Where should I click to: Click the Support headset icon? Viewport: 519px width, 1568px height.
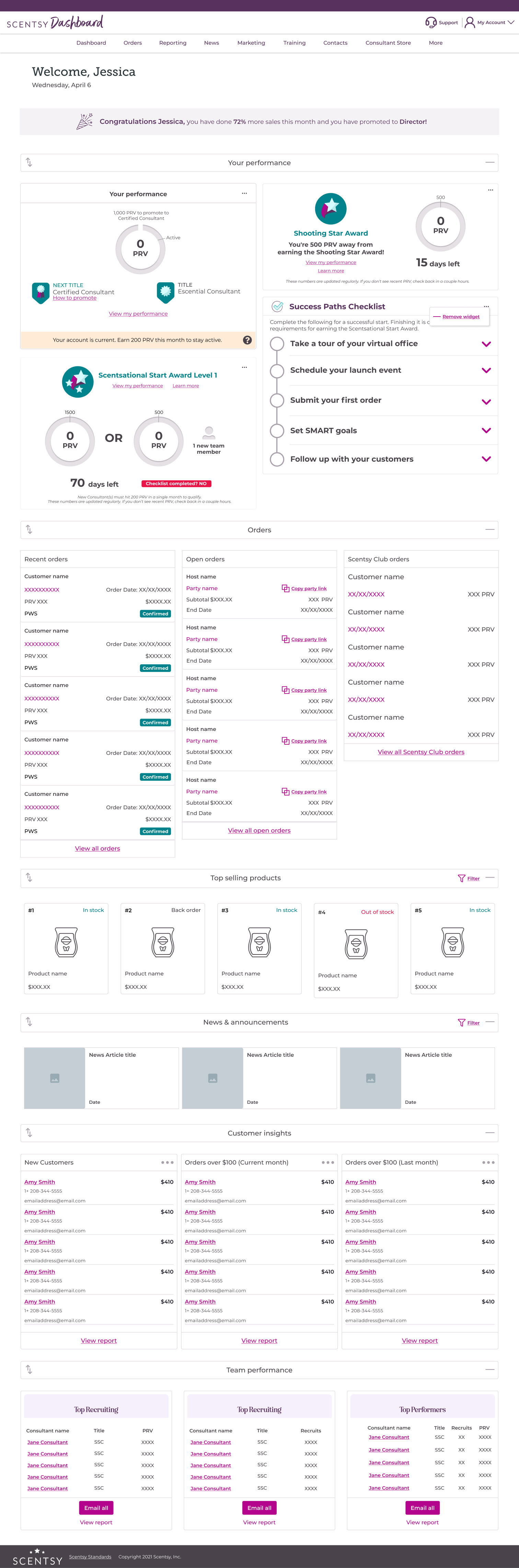(x=431, y=23)
